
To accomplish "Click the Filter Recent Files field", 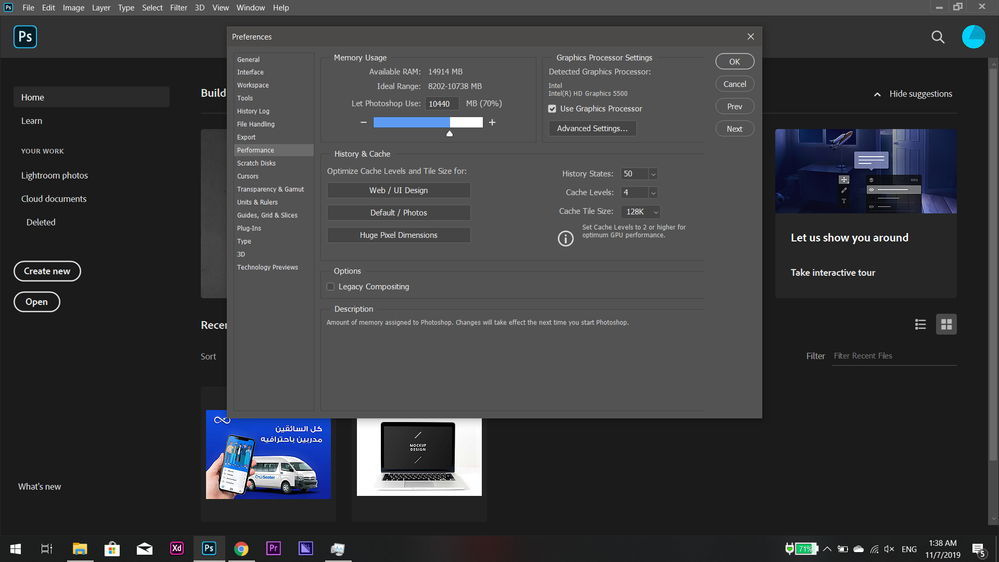I will (x=894, y=356).
